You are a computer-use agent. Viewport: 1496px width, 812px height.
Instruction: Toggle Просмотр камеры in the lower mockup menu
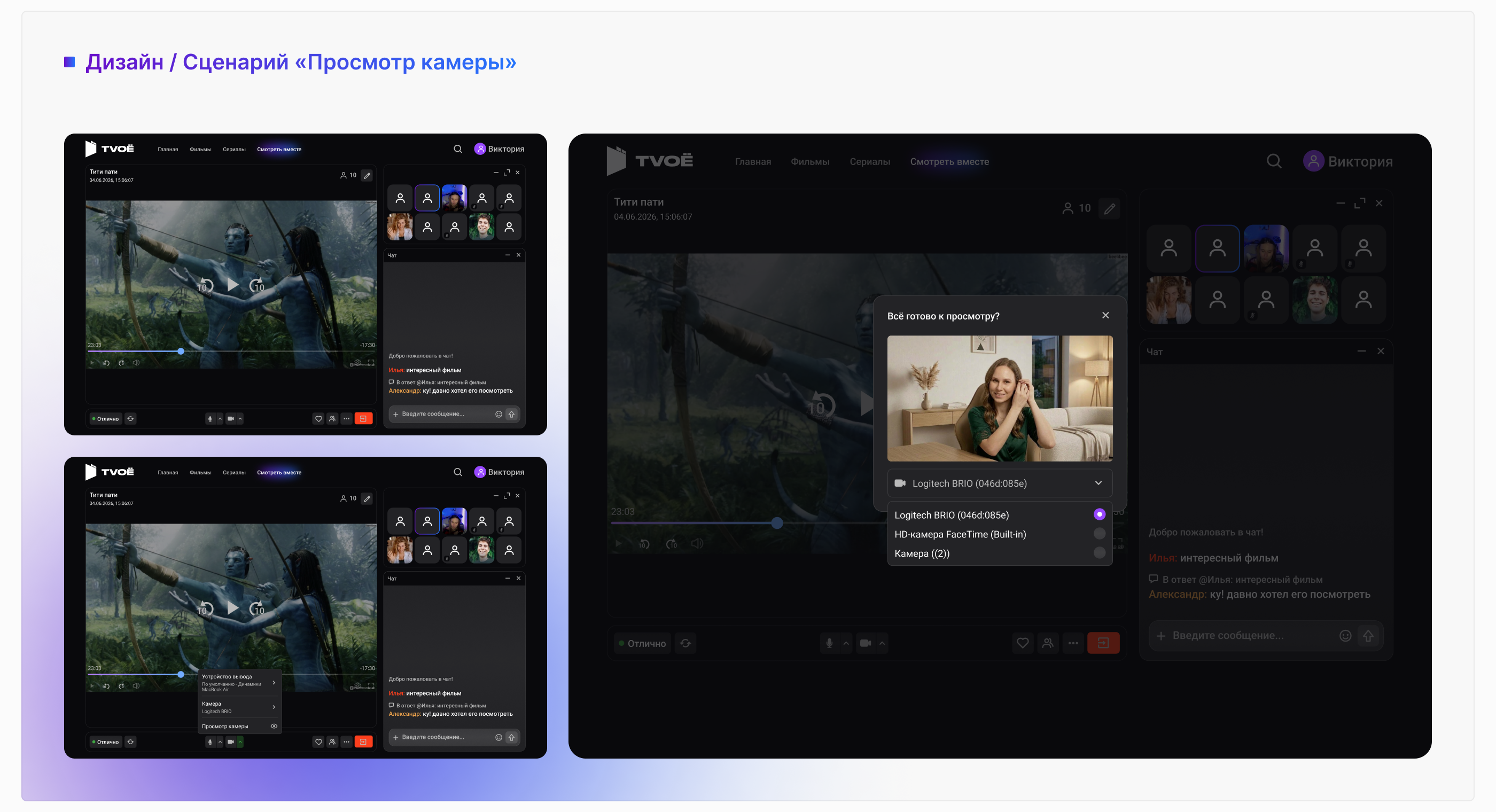click(239, 726)
